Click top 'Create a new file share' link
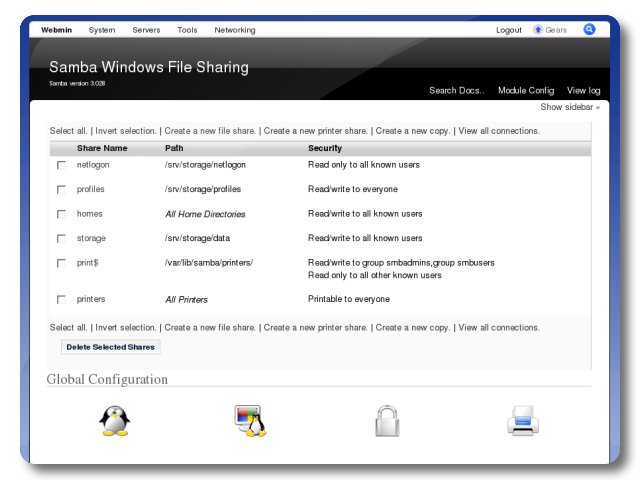Image resolution: width=640 pixels, height=480 pixels. (210, 131)
